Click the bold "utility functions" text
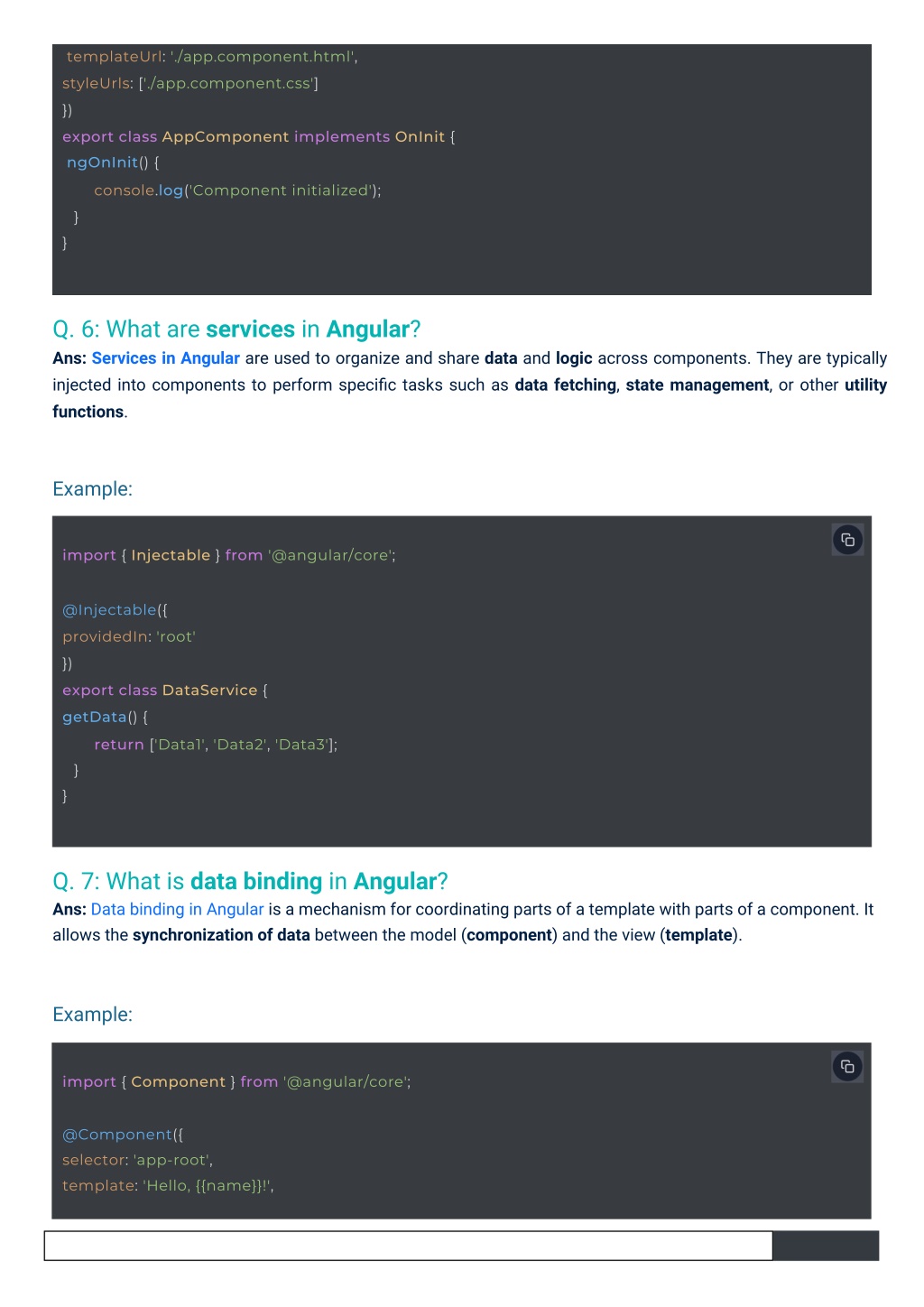This screenshot has width=924, height=1307. pyautogui.click(x=469, y=398)
